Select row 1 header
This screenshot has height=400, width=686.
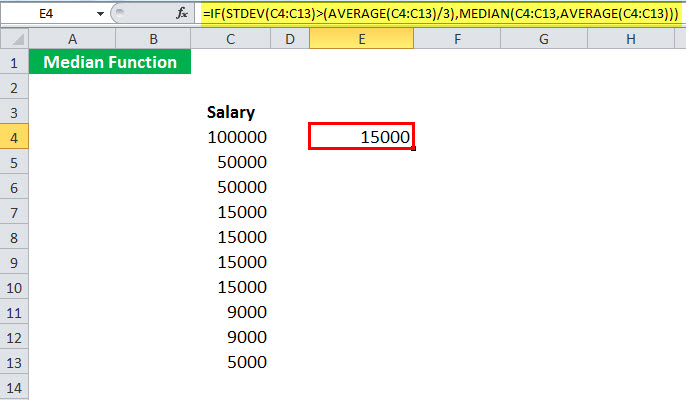14,63
